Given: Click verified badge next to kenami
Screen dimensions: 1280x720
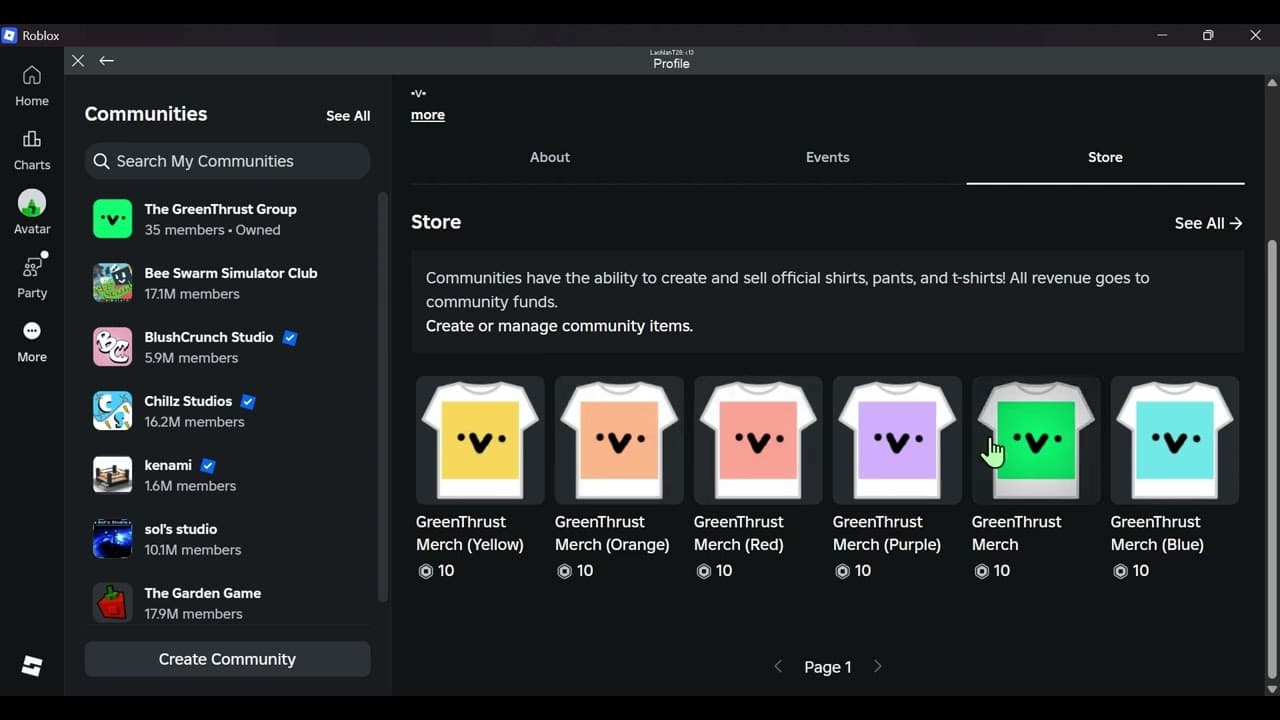Looking at the screenshot, I should [x=208, y=466].
